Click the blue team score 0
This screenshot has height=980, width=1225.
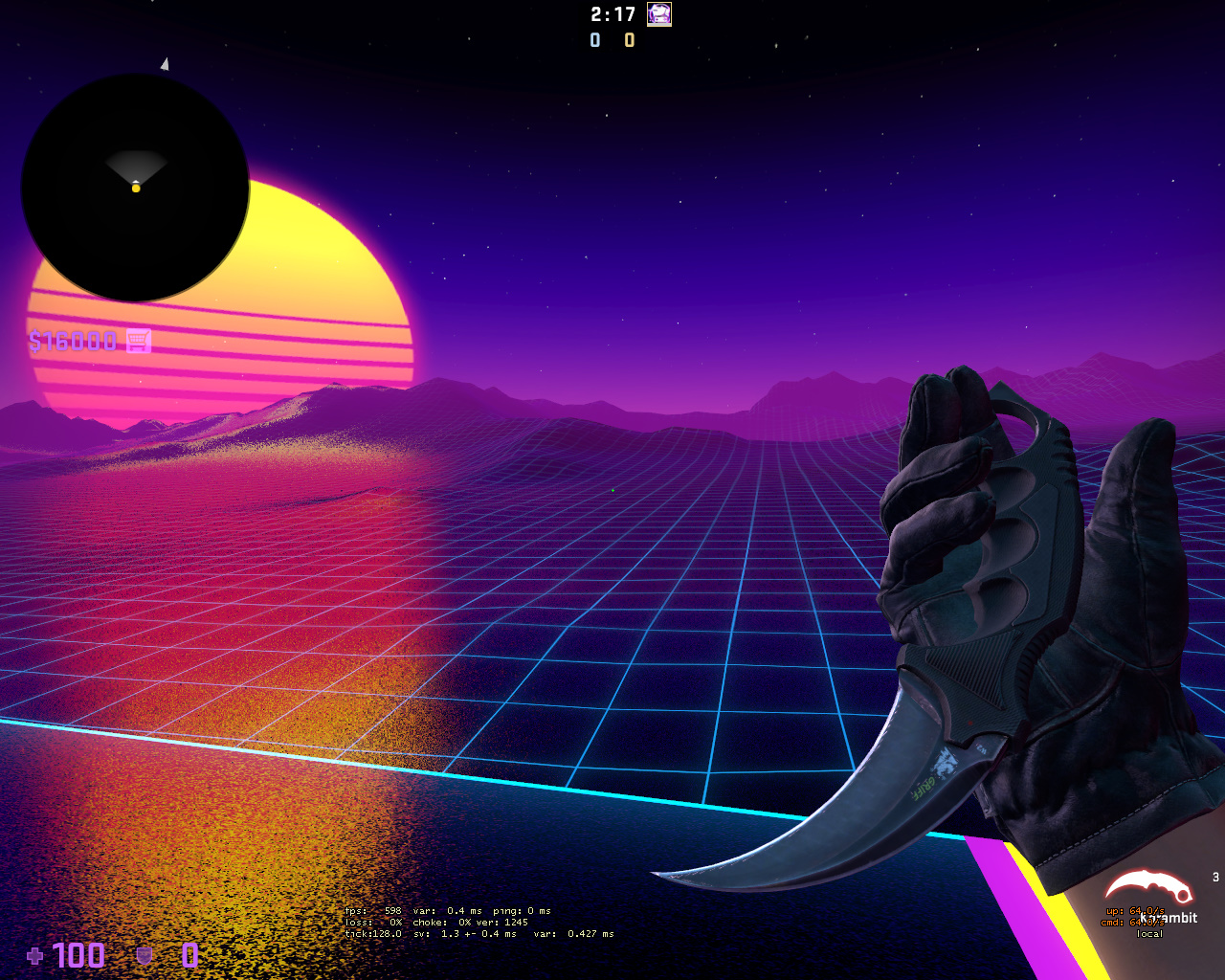(x=595, y=40)
